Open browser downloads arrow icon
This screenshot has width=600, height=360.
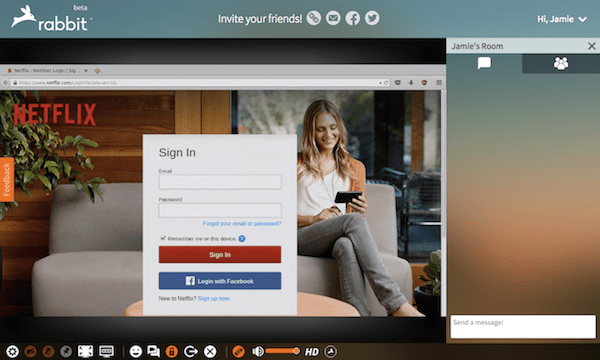tap(411, 83)
